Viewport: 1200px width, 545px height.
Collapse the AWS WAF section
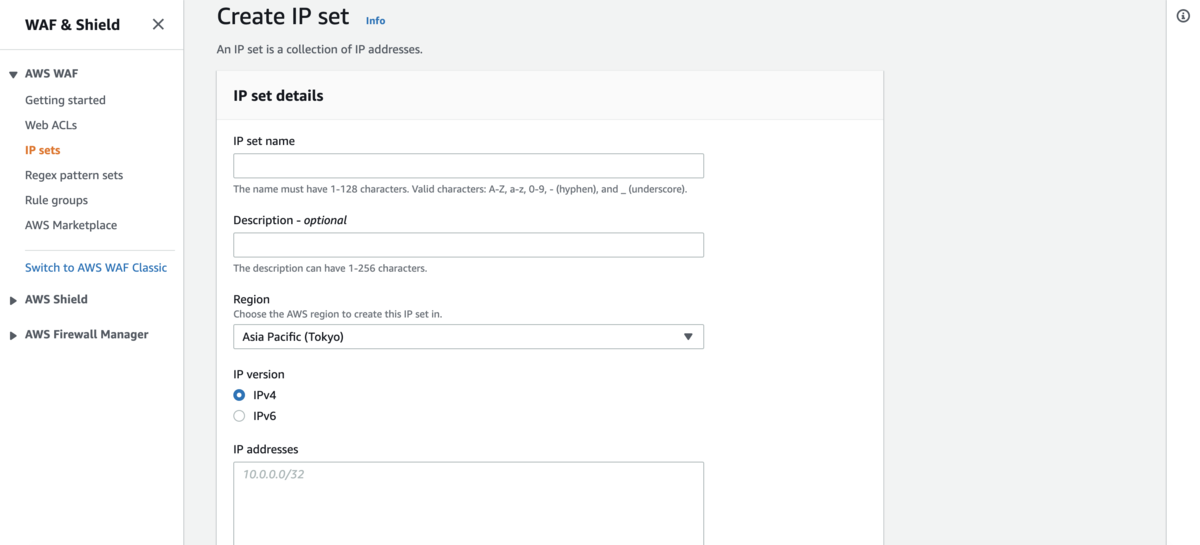point(13,75)
